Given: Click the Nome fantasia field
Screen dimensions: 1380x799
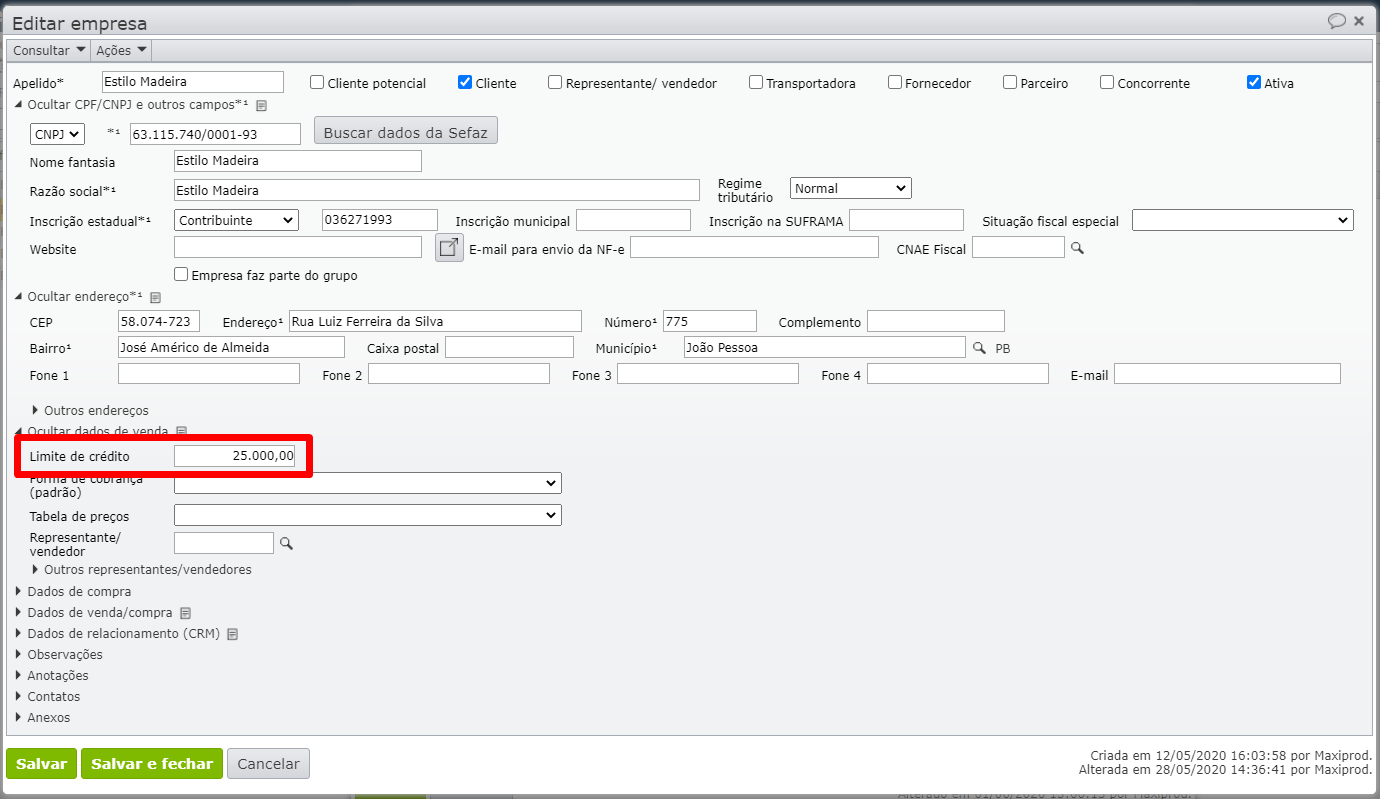Looking at the screenshot, I should (x=298, y=161).
